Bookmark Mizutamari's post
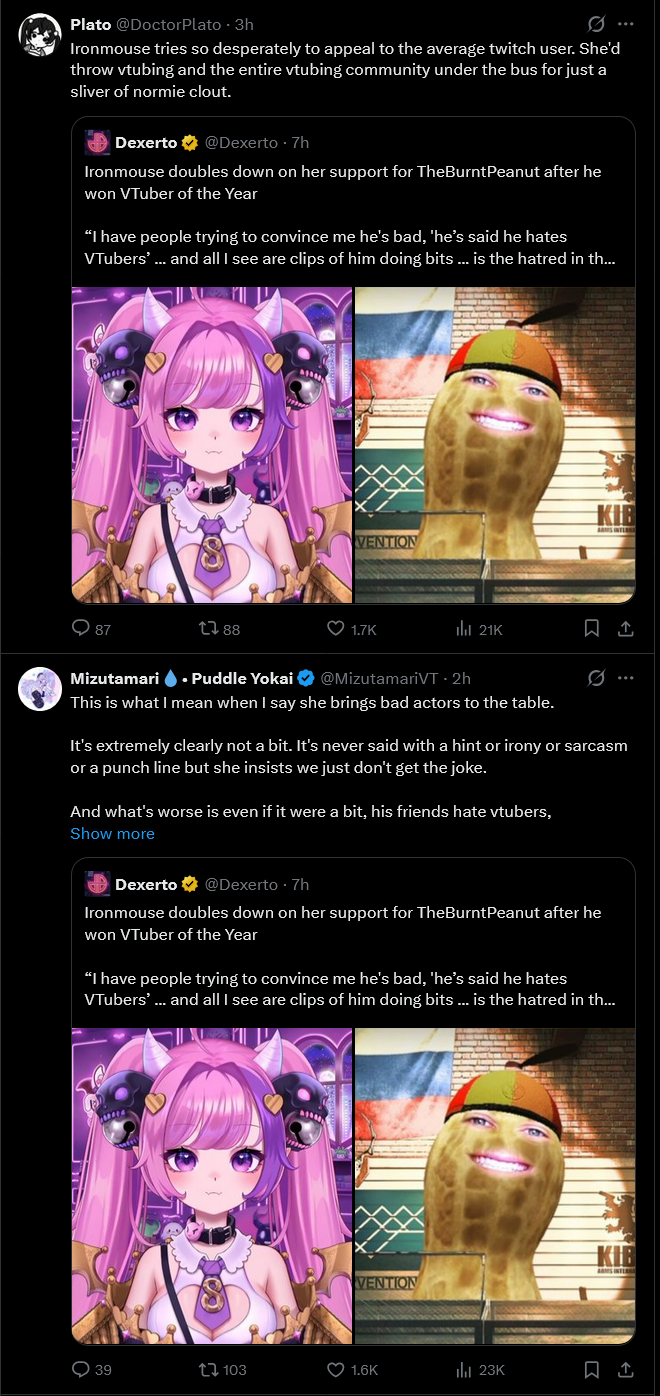Screen dimensions: 660x1396 click(591, 1369)
